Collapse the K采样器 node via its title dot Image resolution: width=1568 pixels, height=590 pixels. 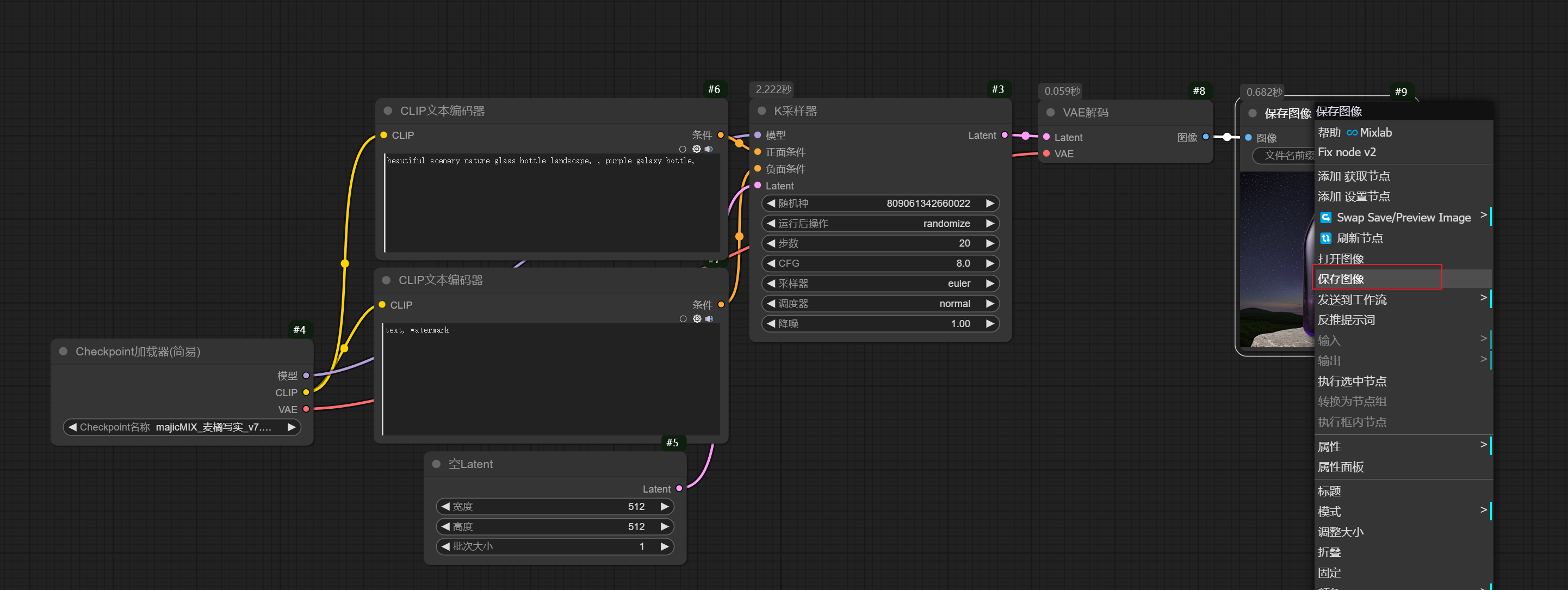(761, 111)
